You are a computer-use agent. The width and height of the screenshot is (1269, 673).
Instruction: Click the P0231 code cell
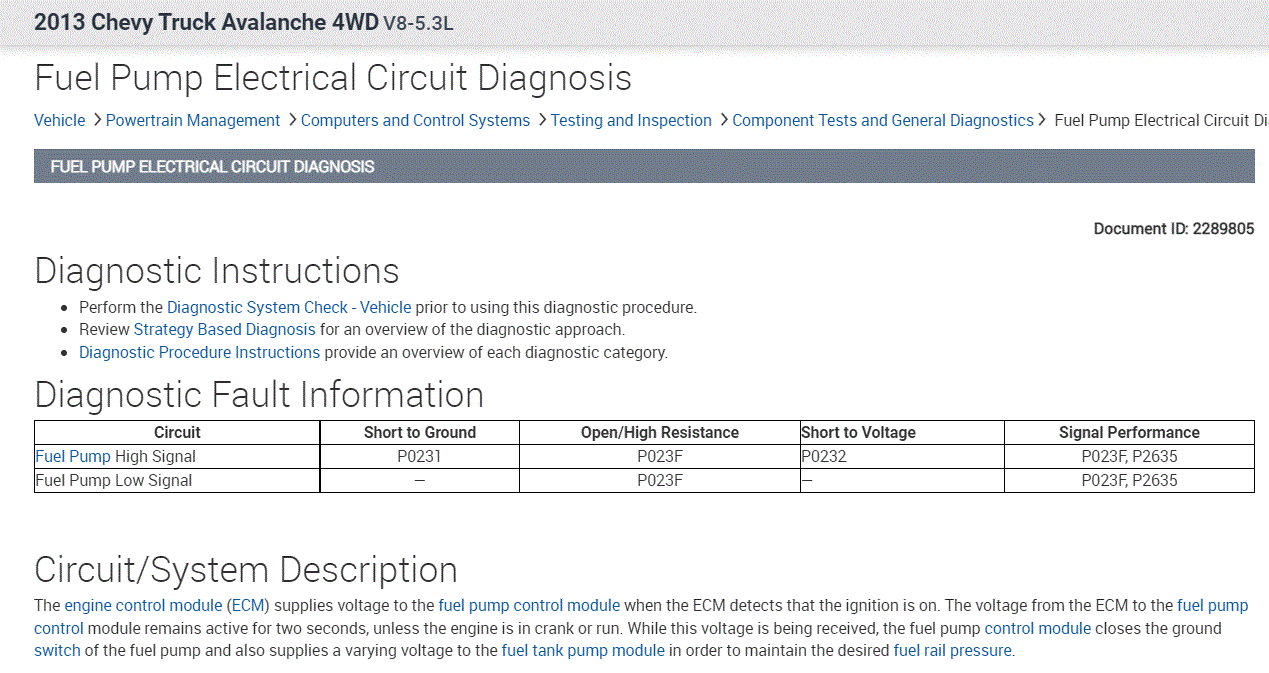click(419, 456)
